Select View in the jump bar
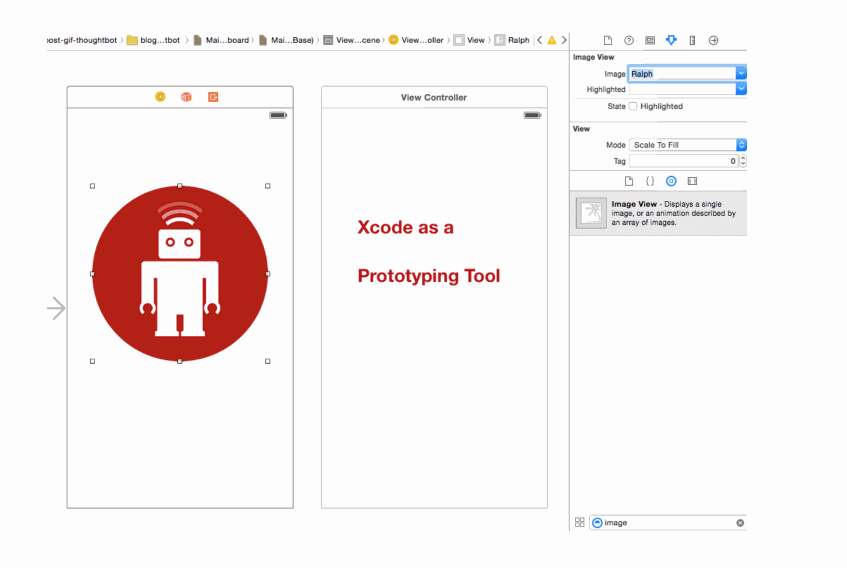This screenshot has height=568, width=847. (x=469, y=40)
